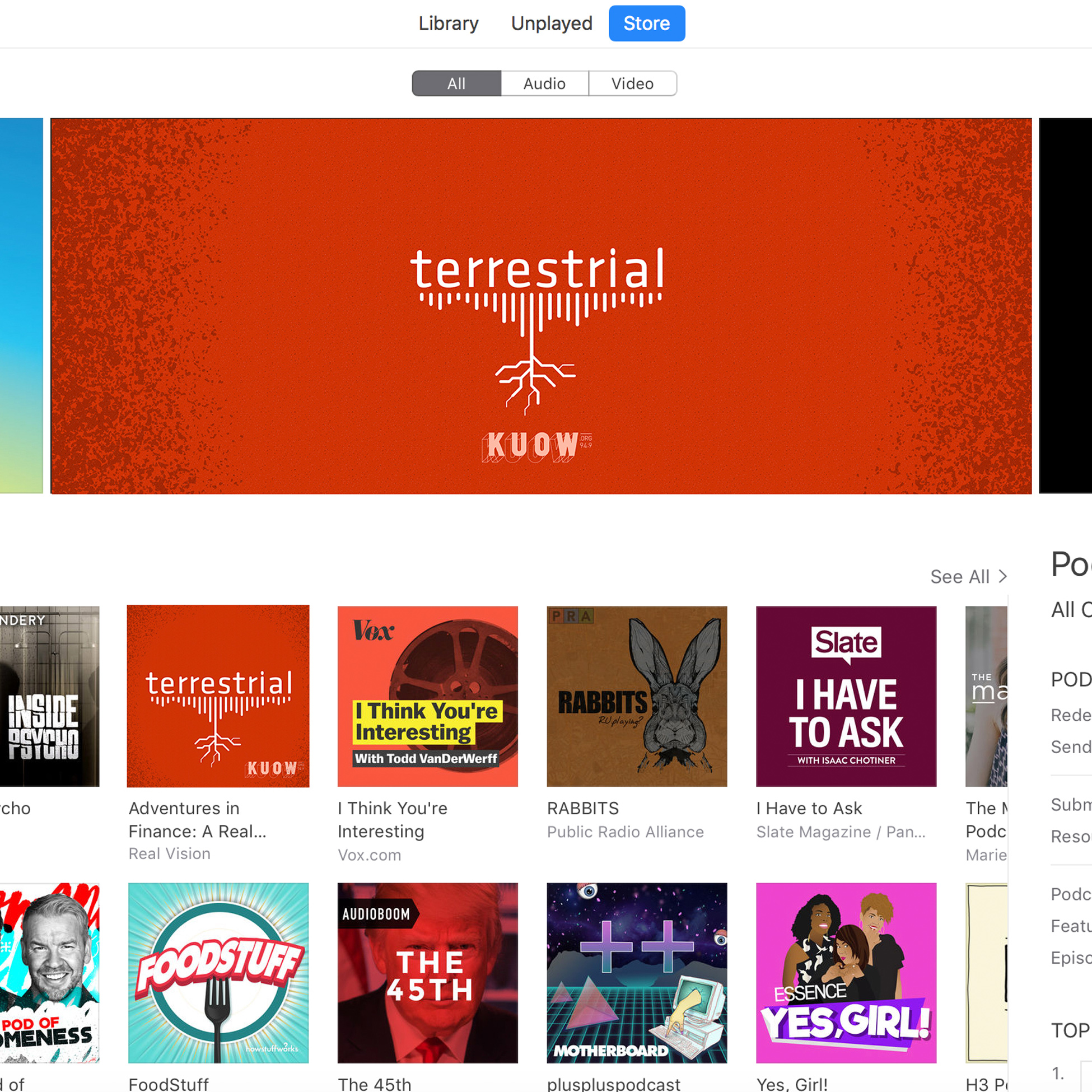1092x1092 pixels.
Task: Show the next banner with the black edge
Action: pos(1066,306)
